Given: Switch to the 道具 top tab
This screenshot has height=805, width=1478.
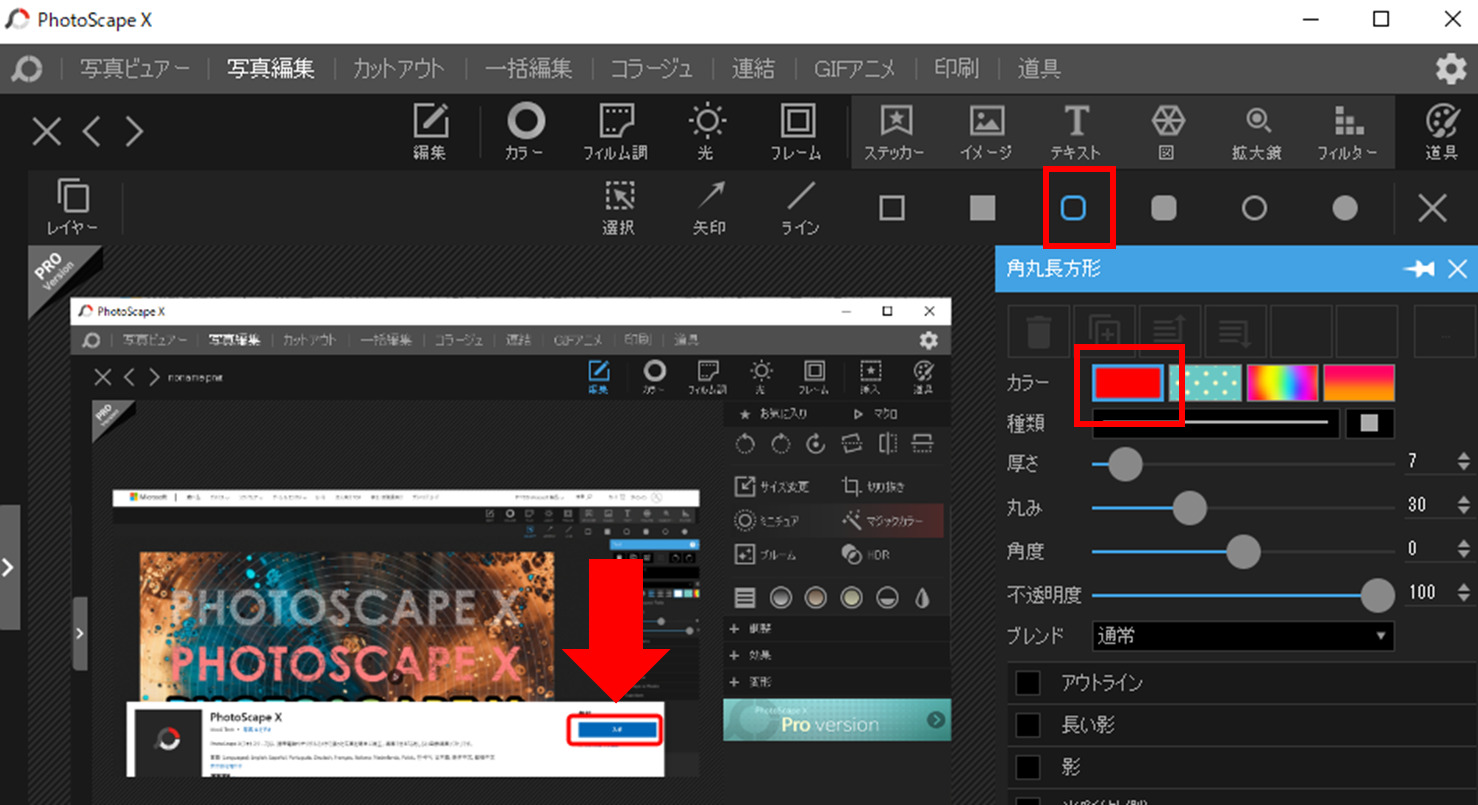Looking at the screenshot, I should coord(1039,69).
